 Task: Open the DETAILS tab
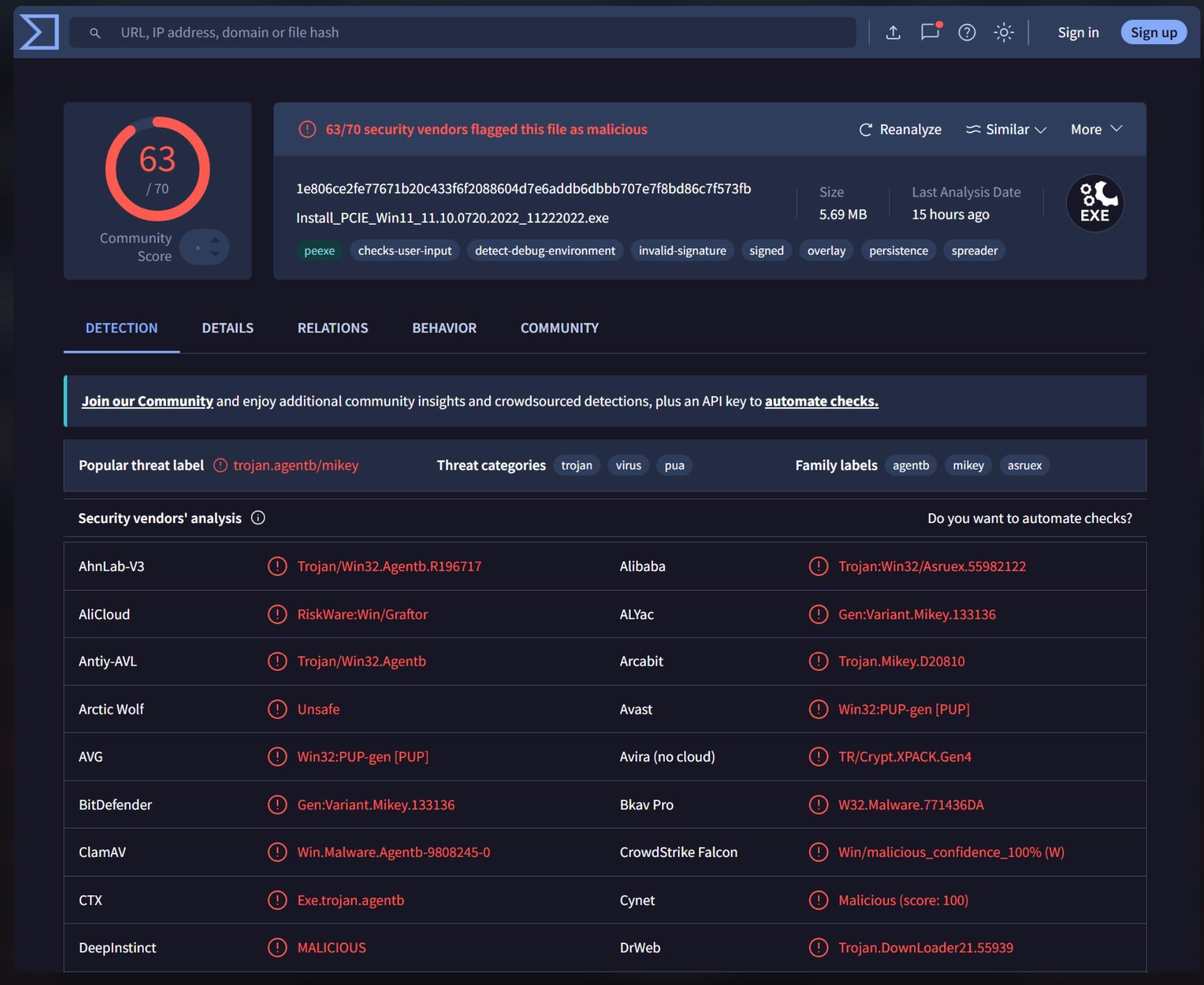(x=228, y=328)
